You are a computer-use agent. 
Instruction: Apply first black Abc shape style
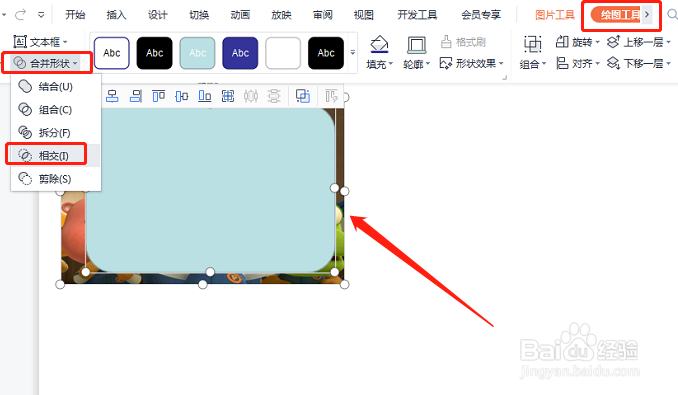point(154,53)
